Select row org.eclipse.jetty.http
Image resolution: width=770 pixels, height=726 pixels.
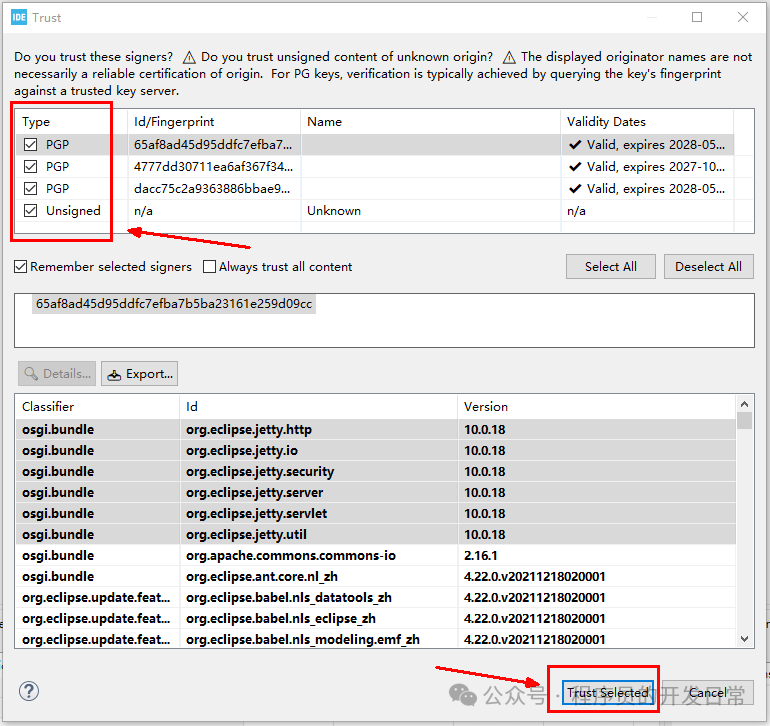[376, 429]
